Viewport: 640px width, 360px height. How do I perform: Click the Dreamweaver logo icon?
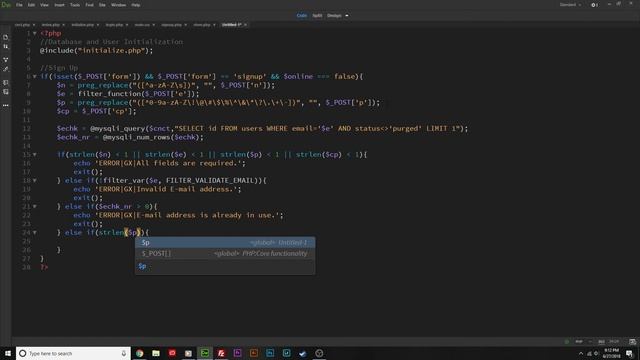(6, 5)
